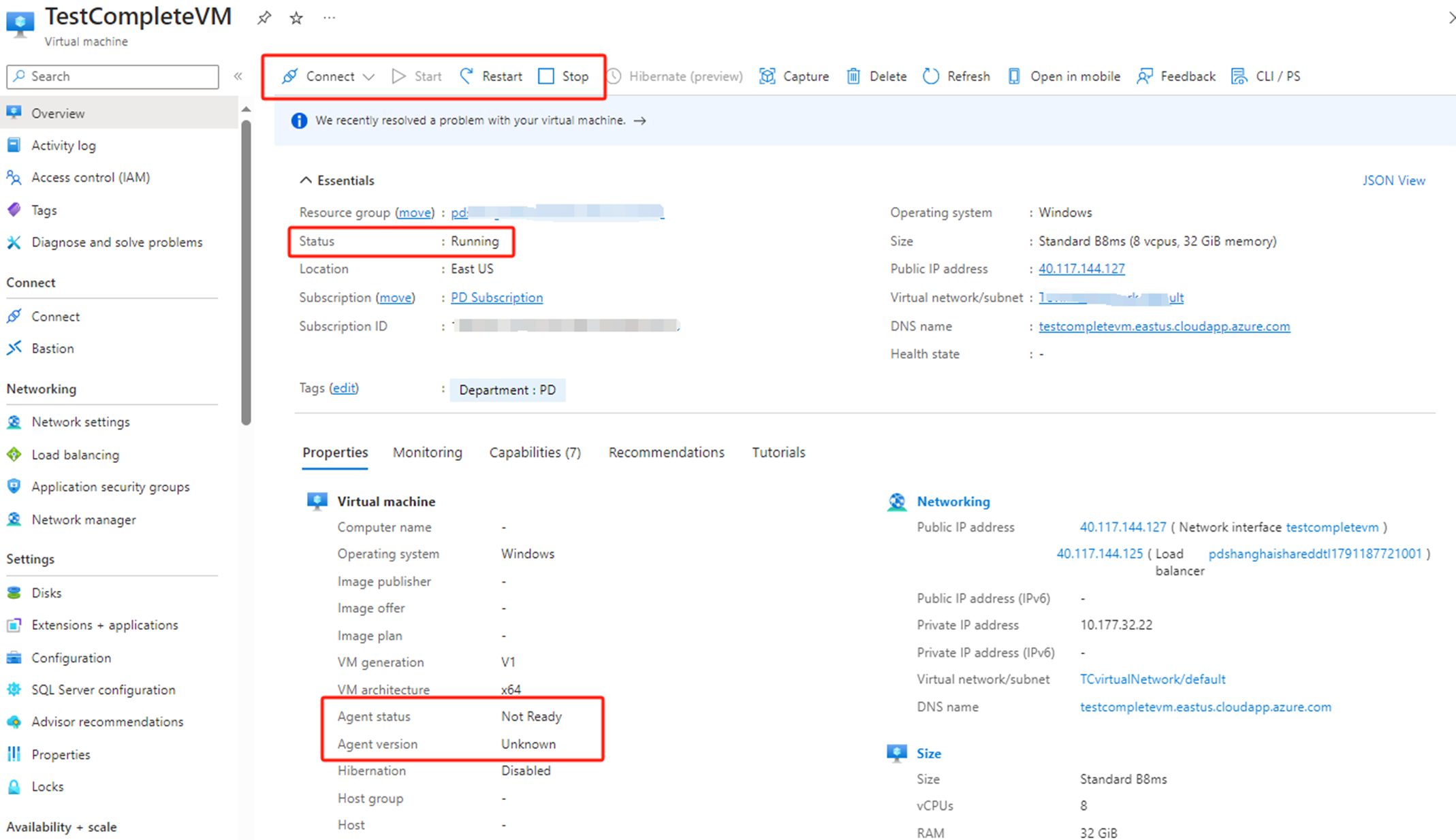Click the Capture toolbar button
This screenshot has width=1456, height=840.
(x=794, y=76)
